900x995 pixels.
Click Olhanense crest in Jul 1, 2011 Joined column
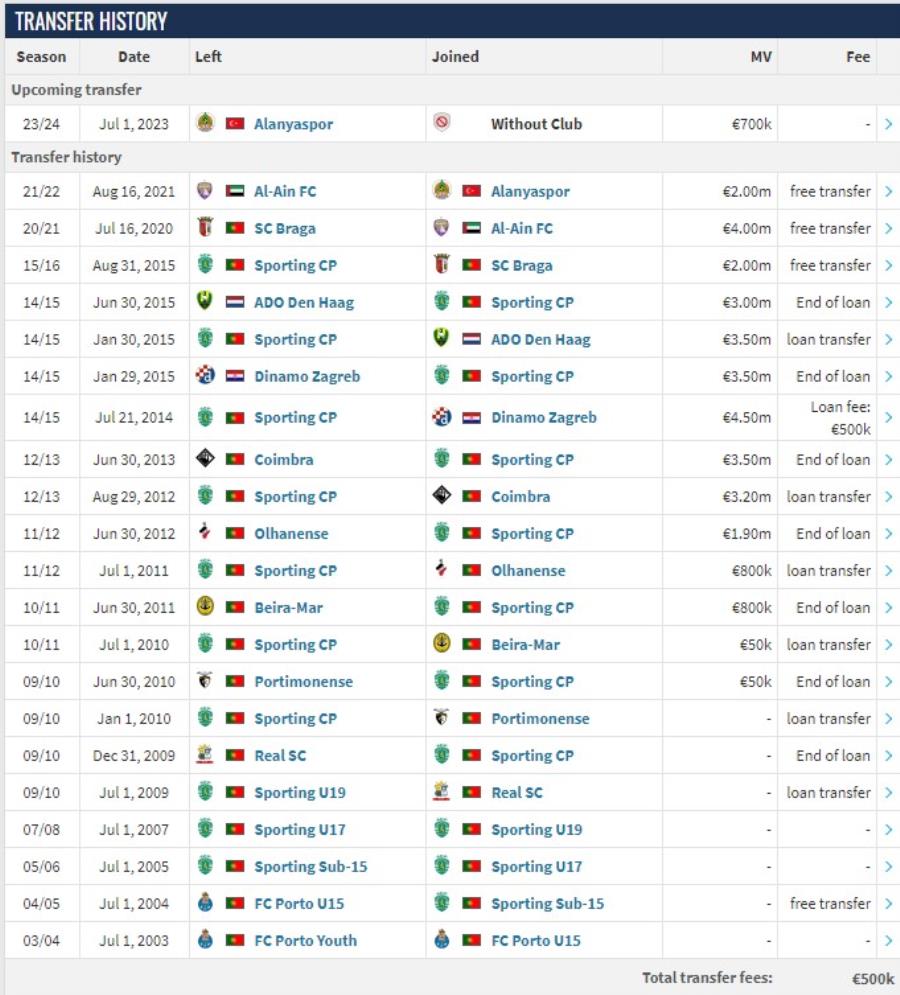pyautogui.click(x=442, y=569)
